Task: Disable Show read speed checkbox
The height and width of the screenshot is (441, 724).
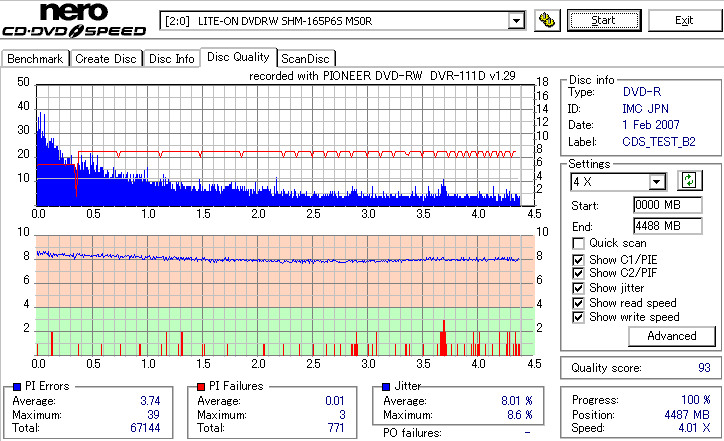Action: click(578, 303)
